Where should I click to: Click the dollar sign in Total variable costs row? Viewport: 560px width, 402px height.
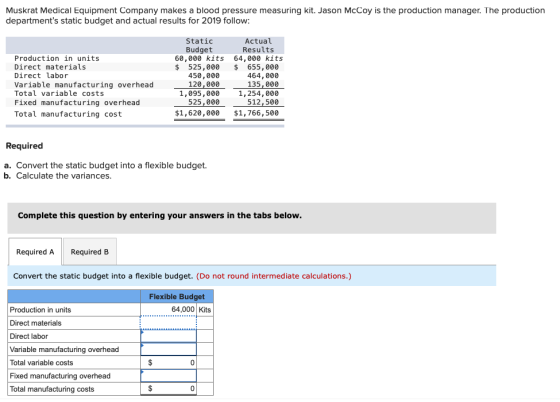pos(150,362)
